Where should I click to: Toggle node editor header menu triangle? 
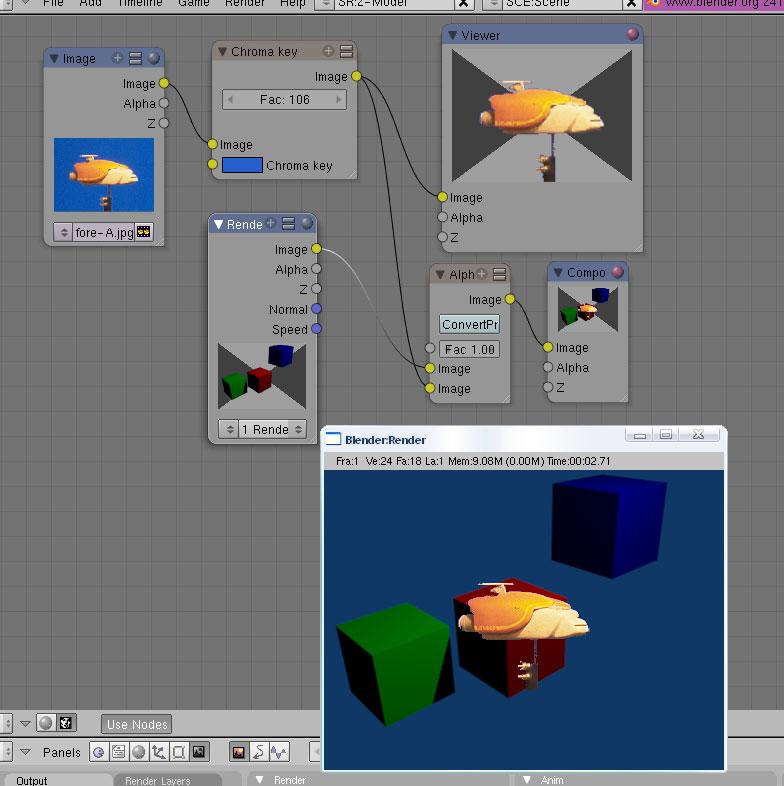click(26, 723)
